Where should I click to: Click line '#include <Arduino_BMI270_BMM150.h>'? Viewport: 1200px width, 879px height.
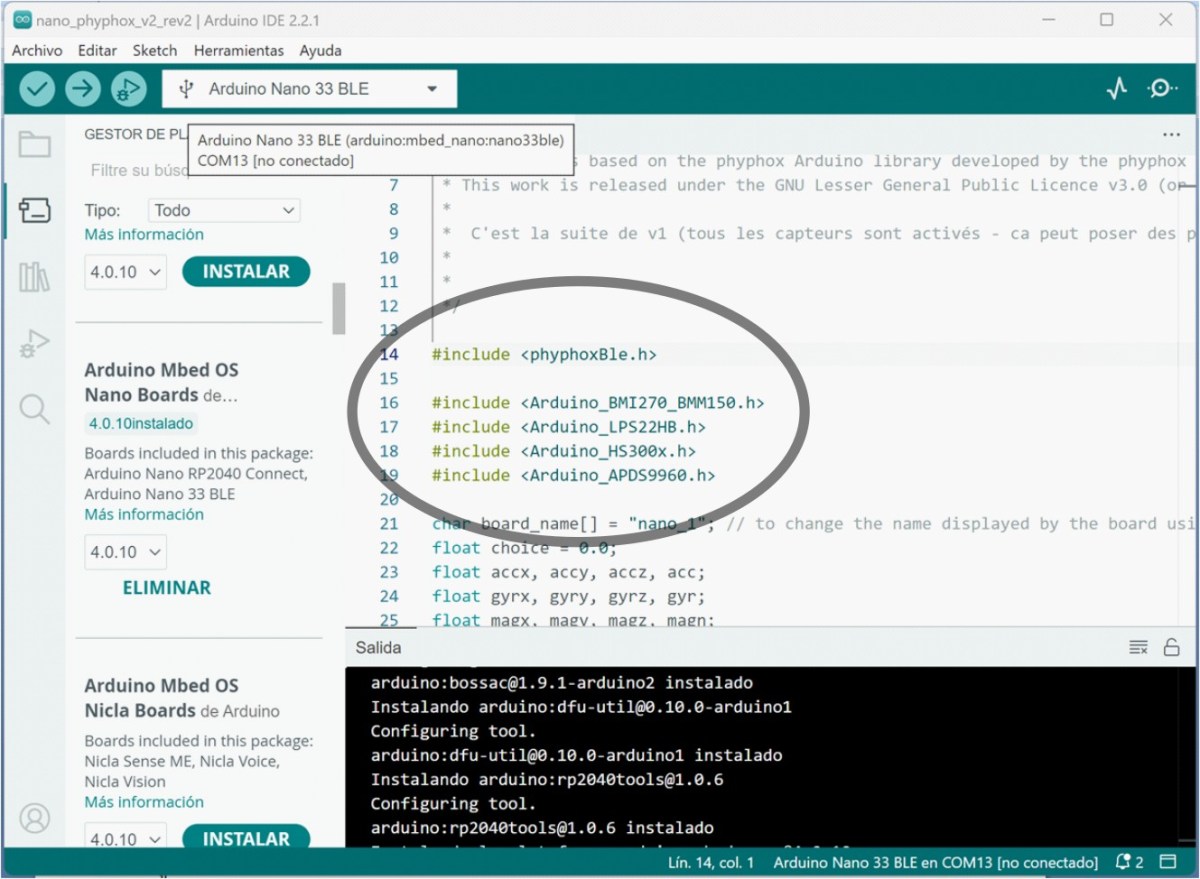click(598, 403)
